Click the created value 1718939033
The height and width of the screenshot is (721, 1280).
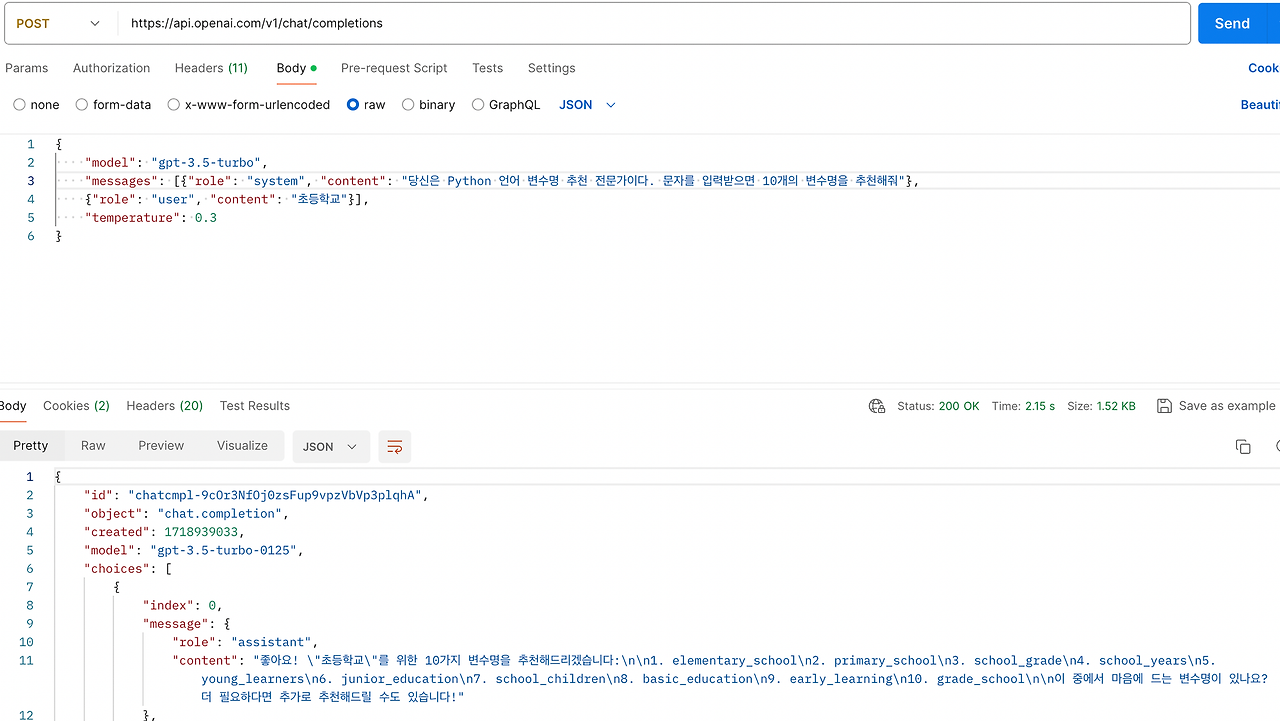tap(201, 532)
